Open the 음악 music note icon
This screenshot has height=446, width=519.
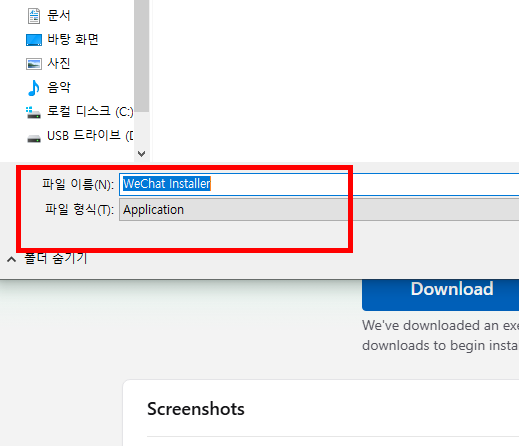point(34,88)
